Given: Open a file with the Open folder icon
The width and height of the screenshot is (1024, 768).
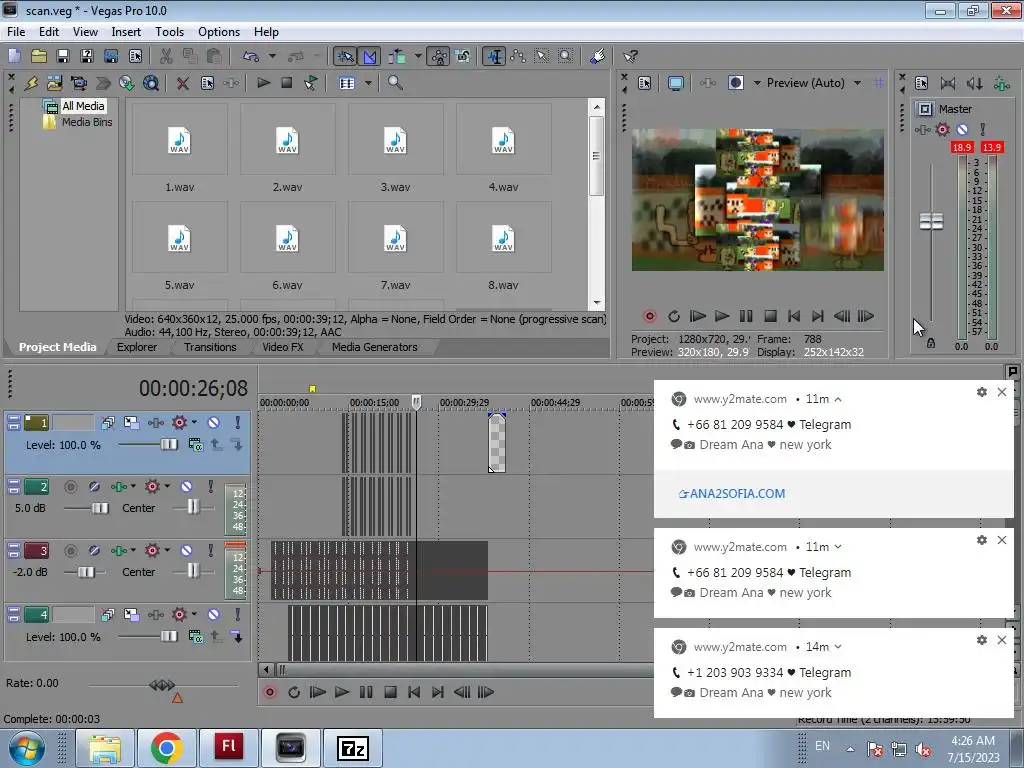Looking at the screenshot, I should (39, 56).
